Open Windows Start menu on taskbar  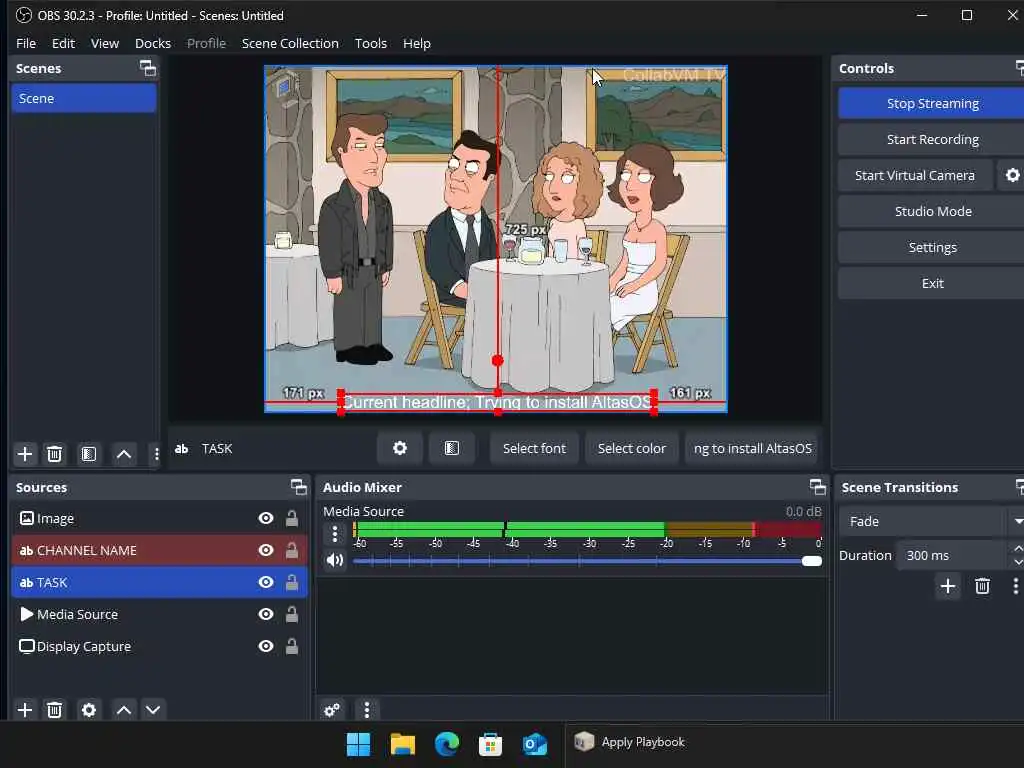coord(358,744)
